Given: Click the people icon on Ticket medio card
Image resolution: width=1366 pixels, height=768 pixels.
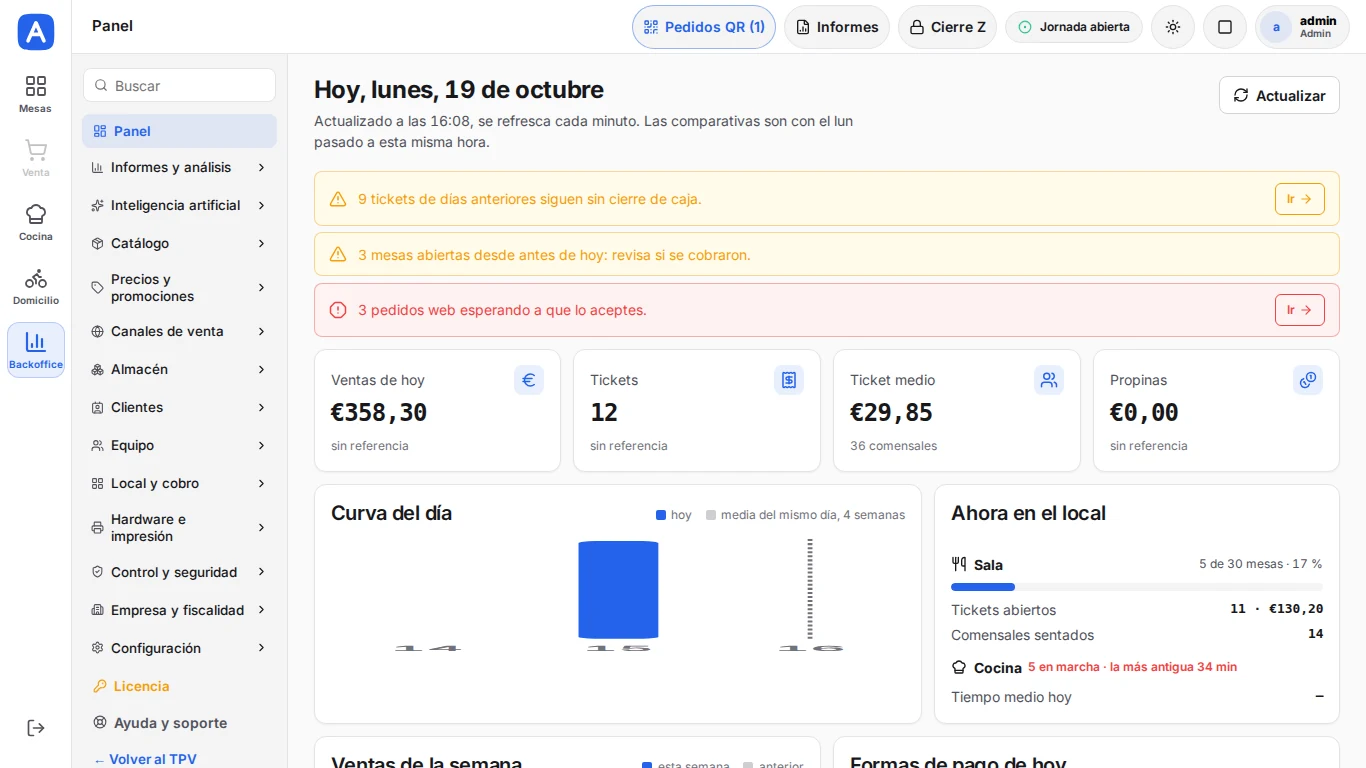Looking at the screenshot, I should click(x=1049, y=380).
